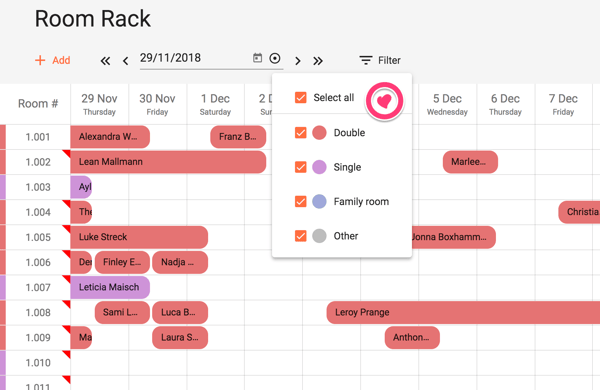This screenshot has height=390, width=600.
Task: Click red corner flag on room 1.007
Action: [x=67, y=279]
